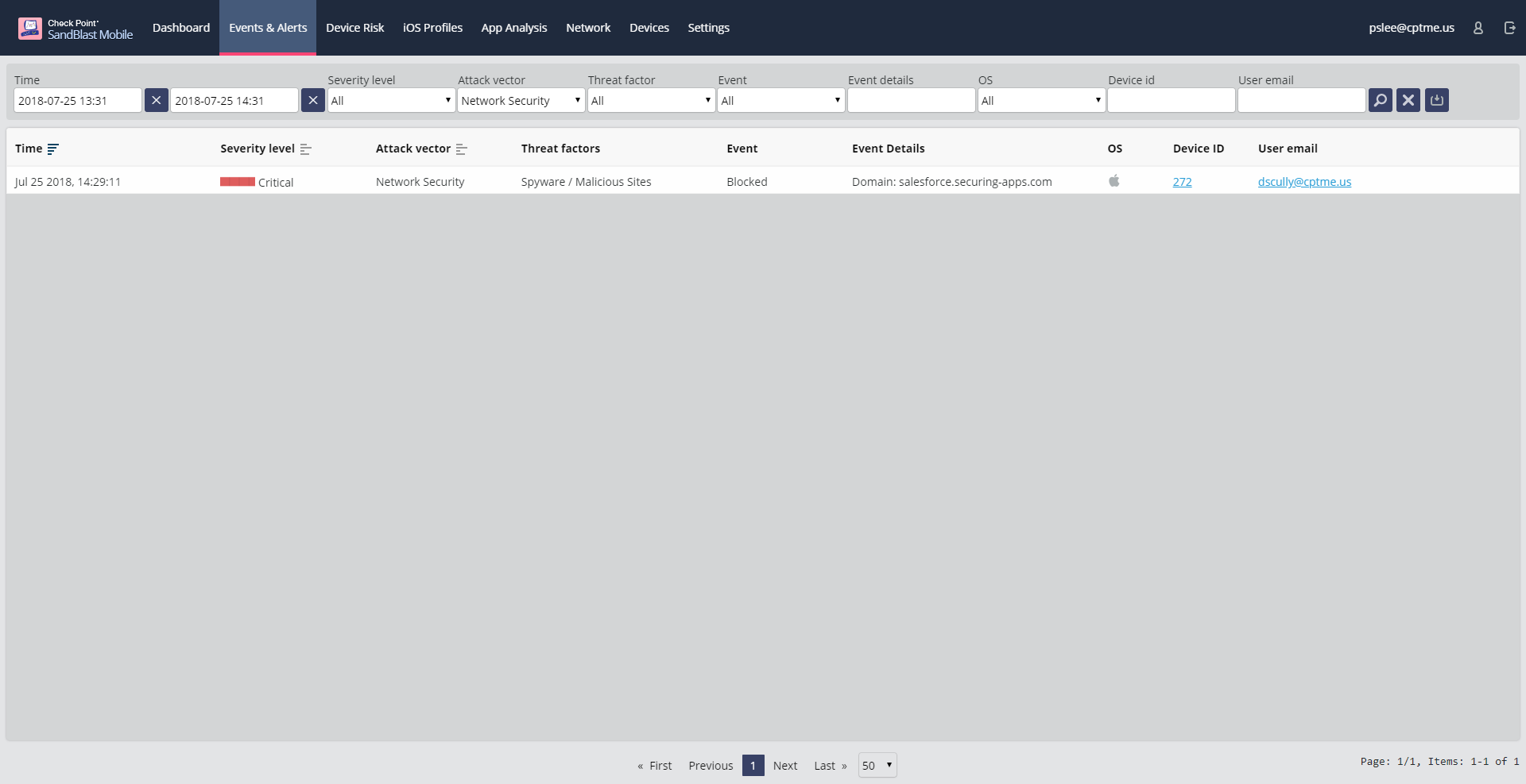Screen dimensions: 1526x784
Task: Sort by Time using its sort icon
Action: point(53,149)
